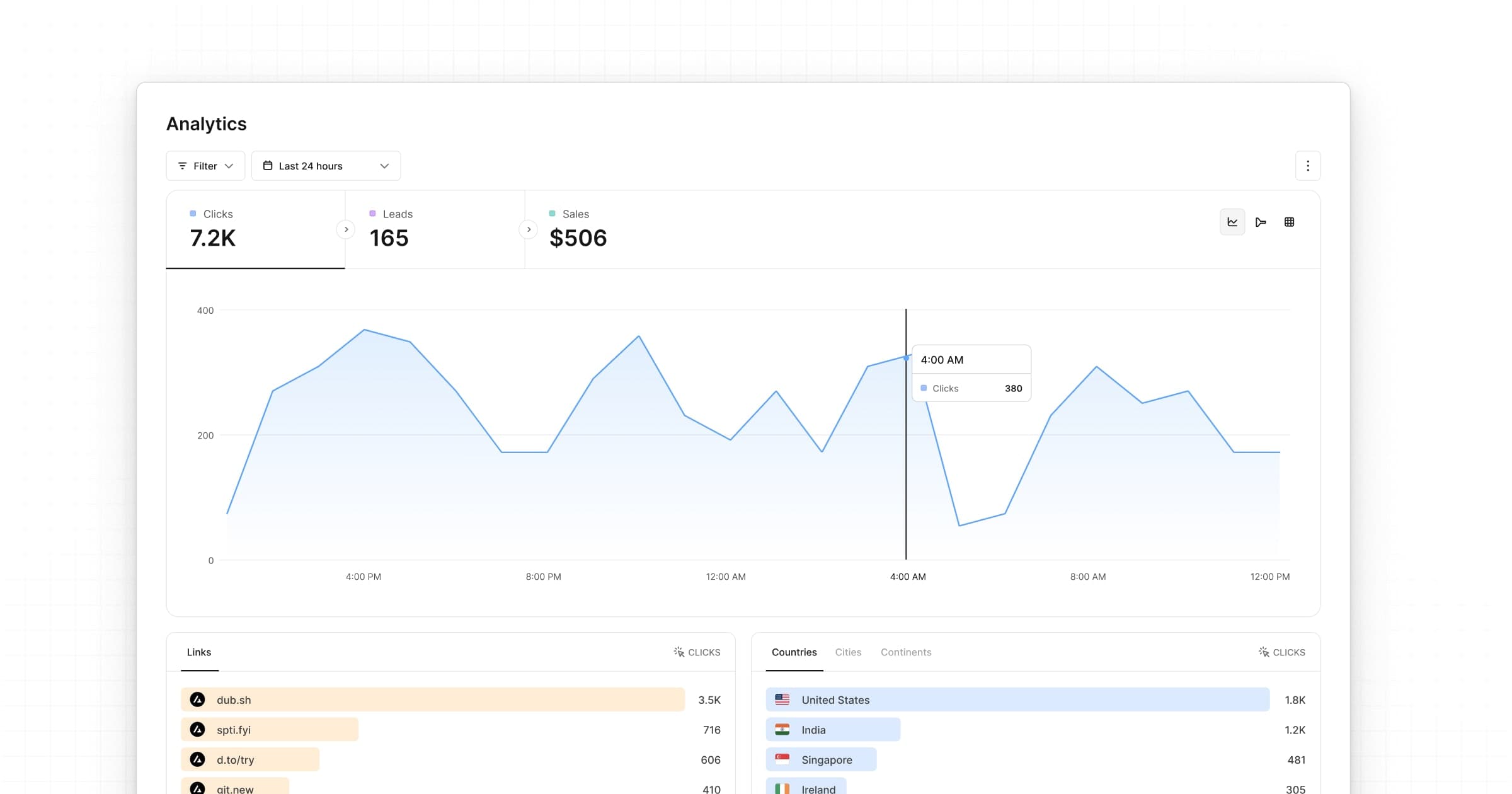Screen dimensions: 1512x794
Task: Click the arrow between Clicks and Leads
Action: click(346, 229)
